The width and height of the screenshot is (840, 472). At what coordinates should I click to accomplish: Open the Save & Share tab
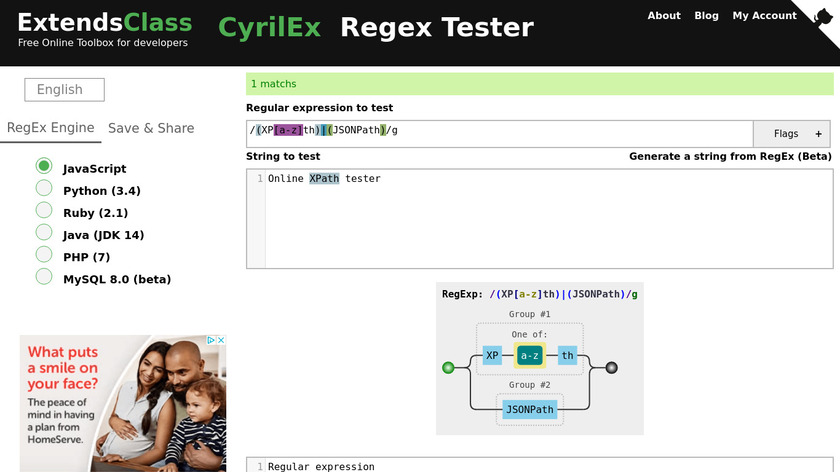click(x=151, y=129)
